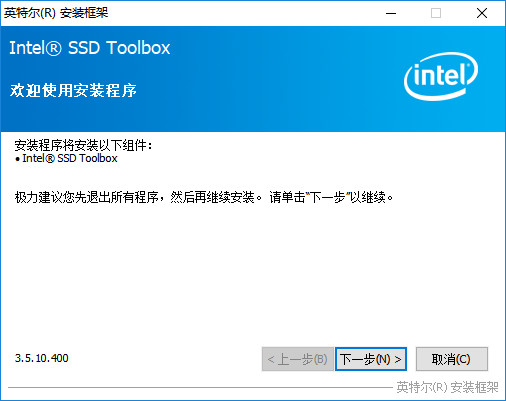Click the version number 3.5.10.400
Screen dimensions: 506x401
41,358
